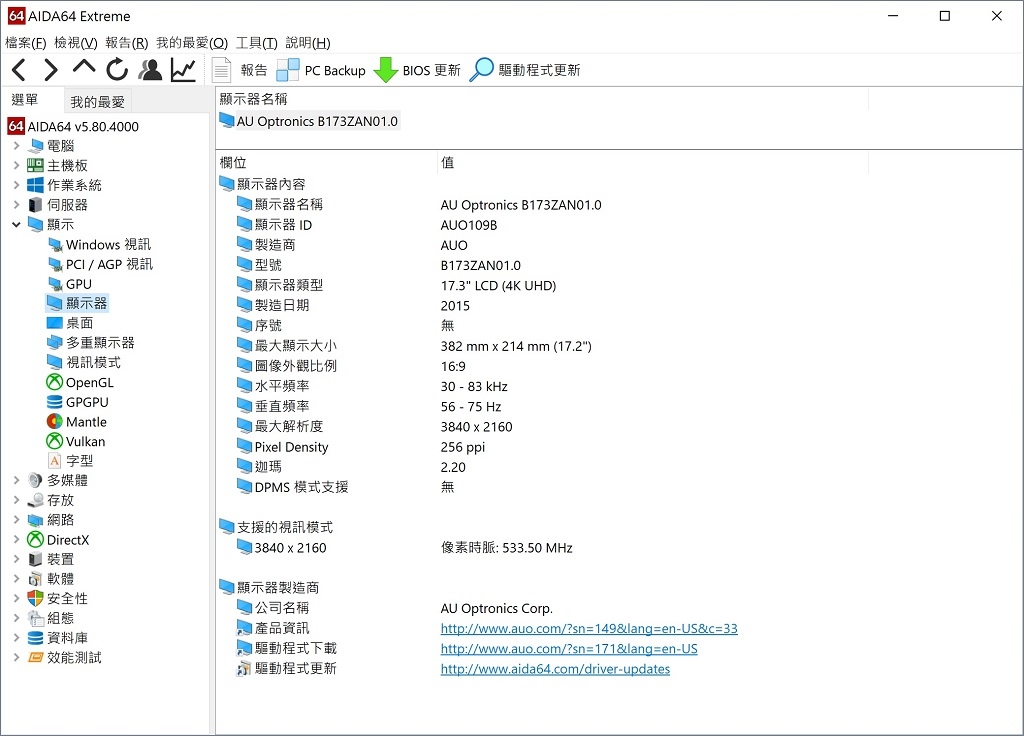1024x736 pixels.
Task: Click the 字型 font icon in tree
Action: point(55,460)
